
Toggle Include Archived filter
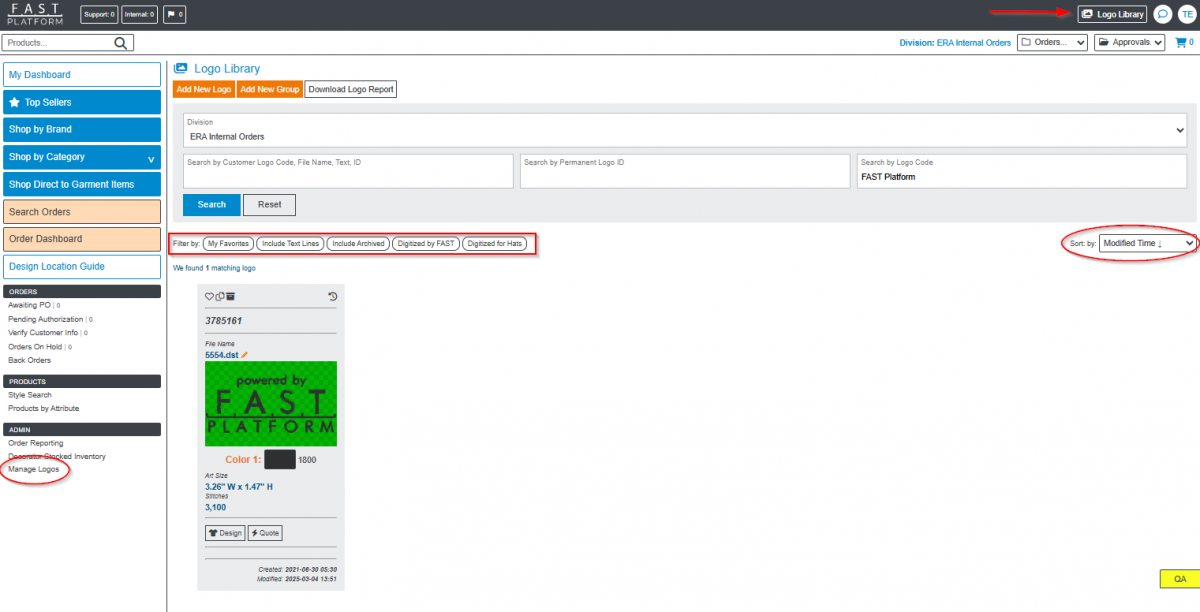pos(359,244)
